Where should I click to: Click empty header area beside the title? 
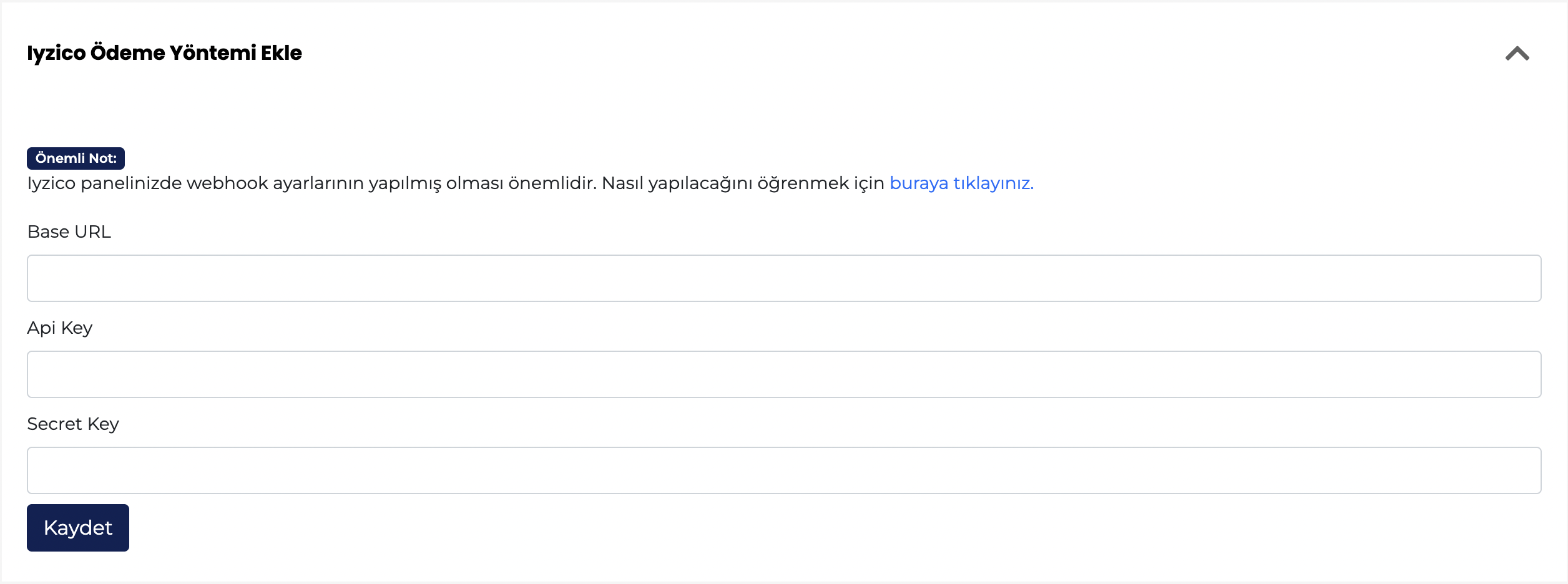click(874, 53)
